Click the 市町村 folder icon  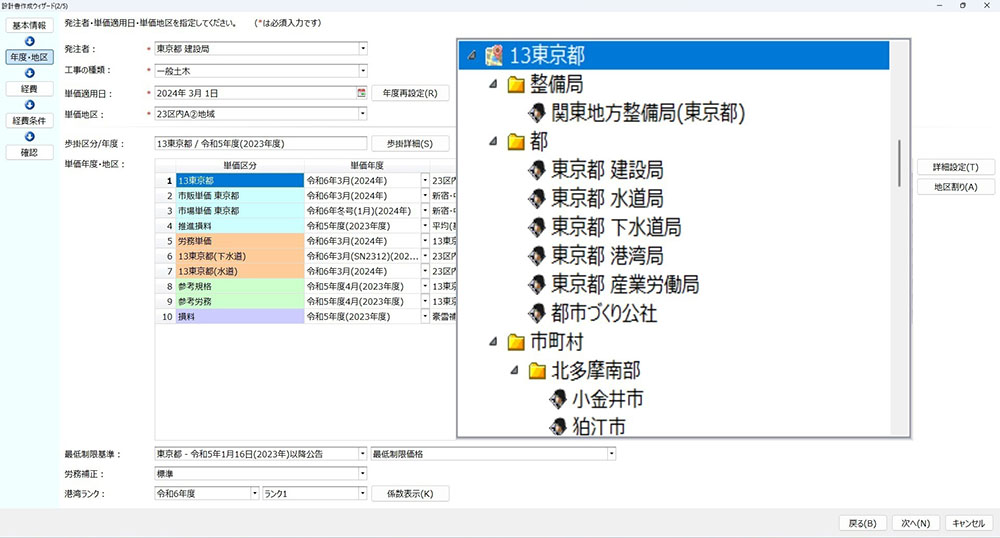click(516, 342)
